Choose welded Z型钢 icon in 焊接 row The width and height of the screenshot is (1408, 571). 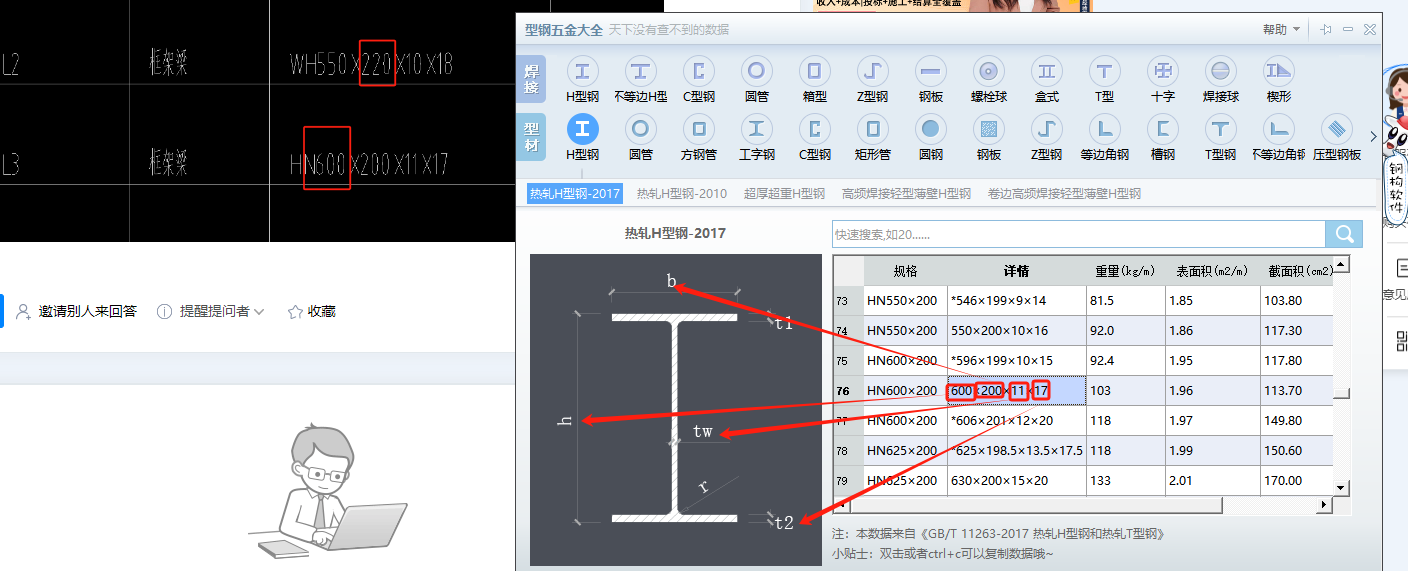pos(873,71)
